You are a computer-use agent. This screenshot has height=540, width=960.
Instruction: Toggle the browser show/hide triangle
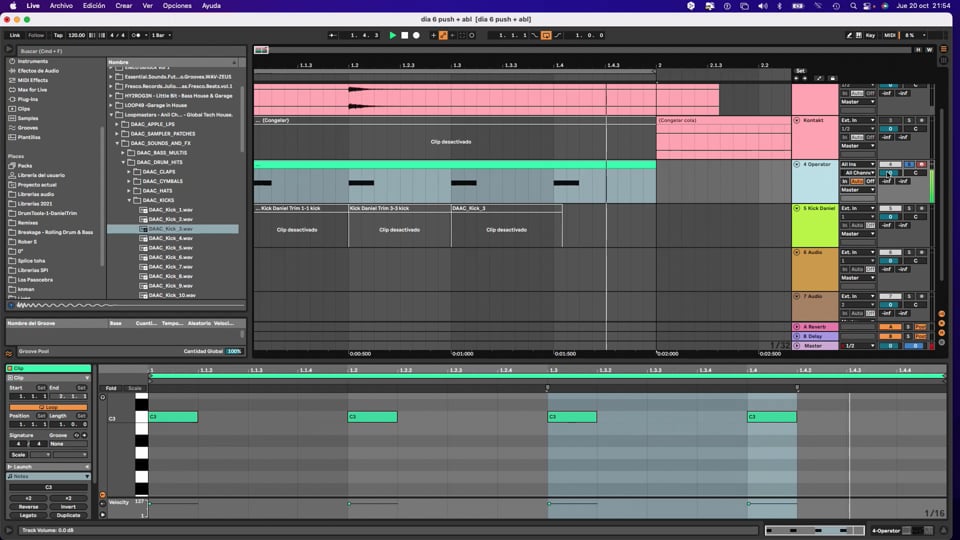click(9, 49)
